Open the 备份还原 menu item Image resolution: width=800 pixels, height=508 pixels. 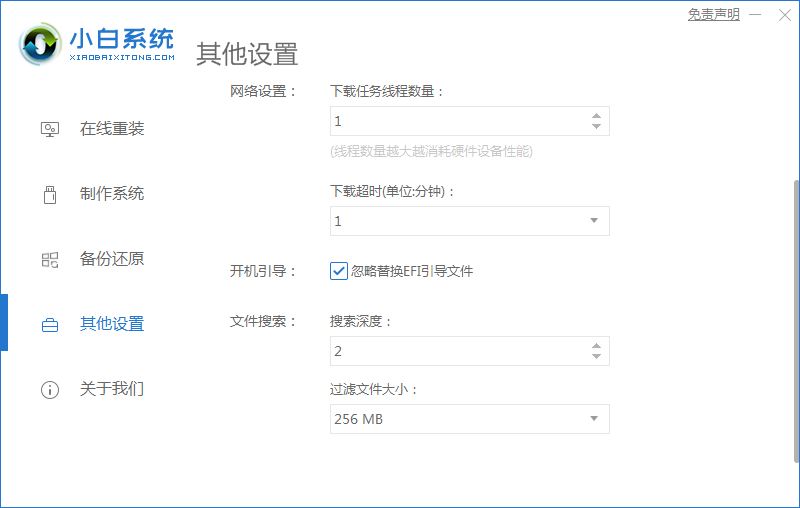[x=112, y=259]
